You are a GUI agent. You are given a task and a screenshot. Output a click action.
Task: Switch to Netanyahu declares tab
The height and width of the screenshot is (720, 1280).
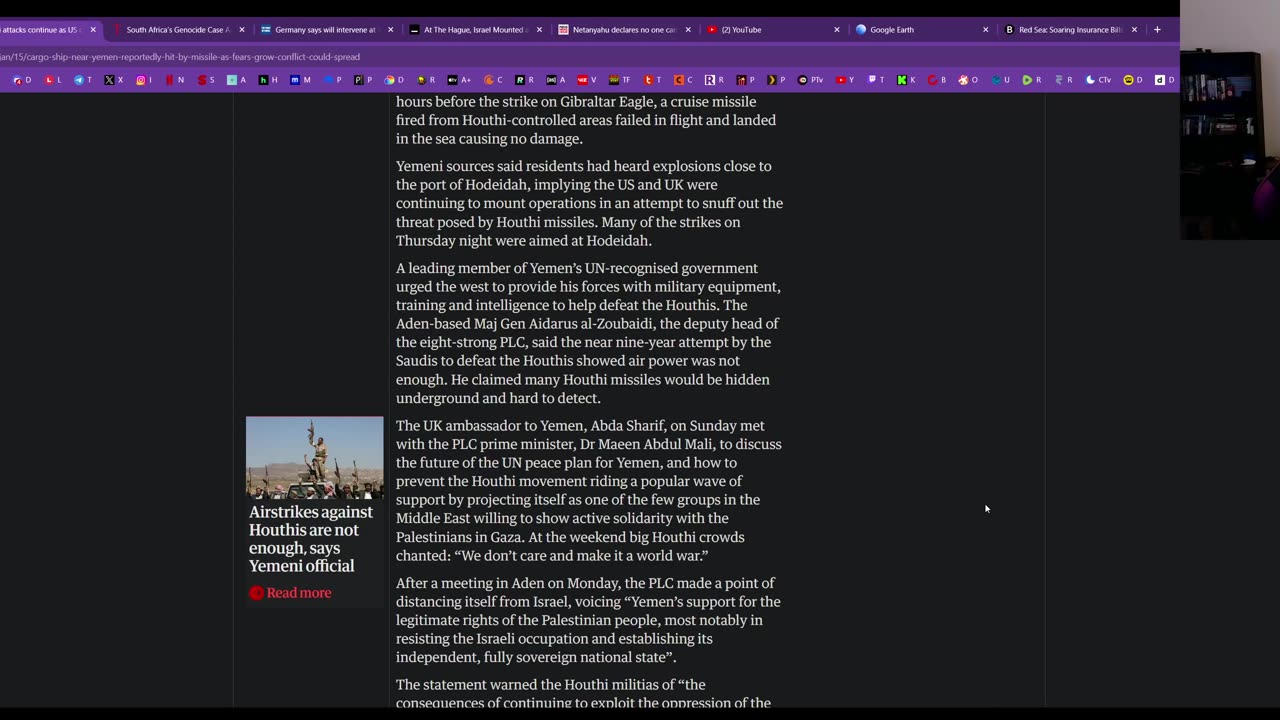623,30
